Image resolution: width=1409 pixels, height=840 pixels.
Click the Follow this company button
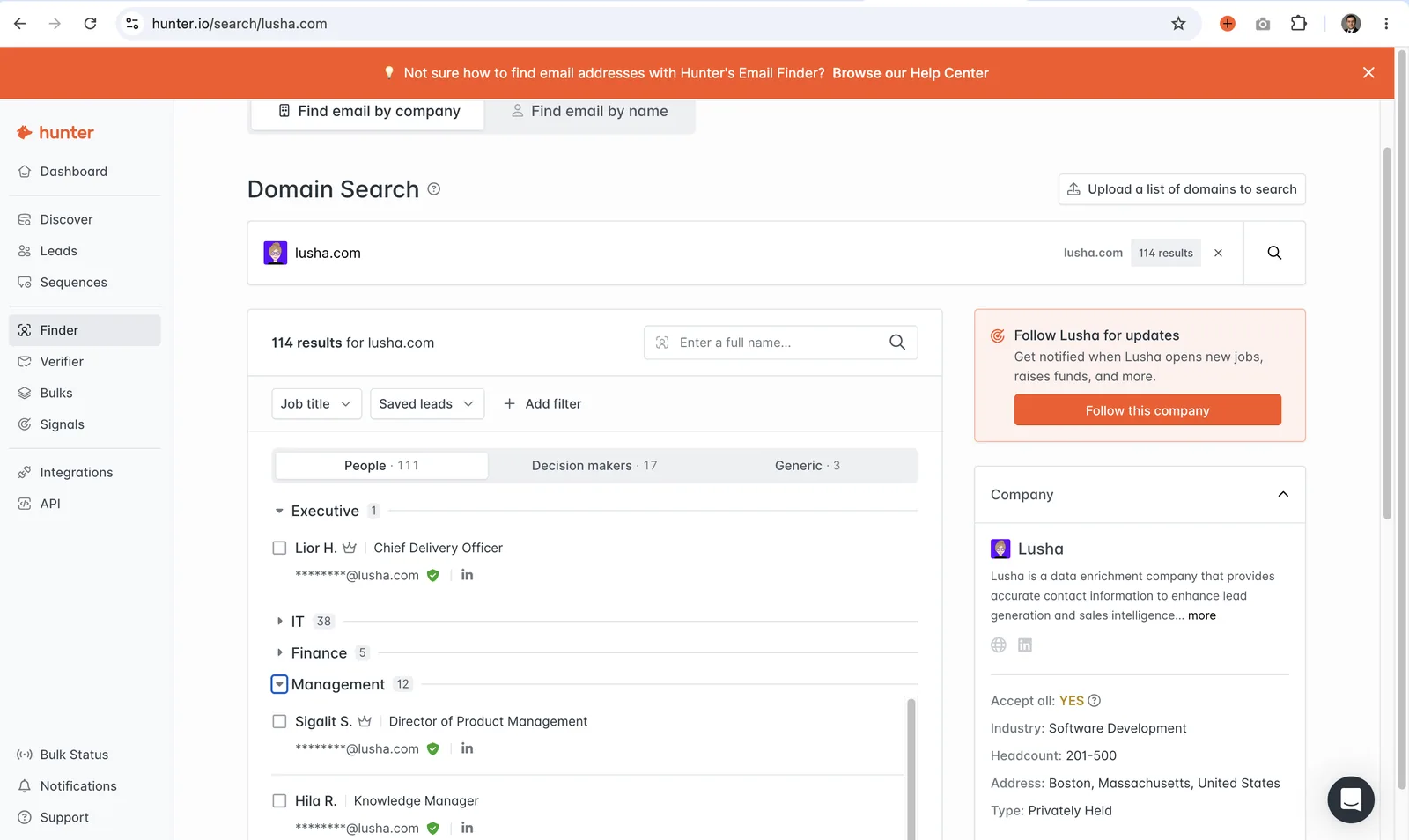click(1147, 410)
